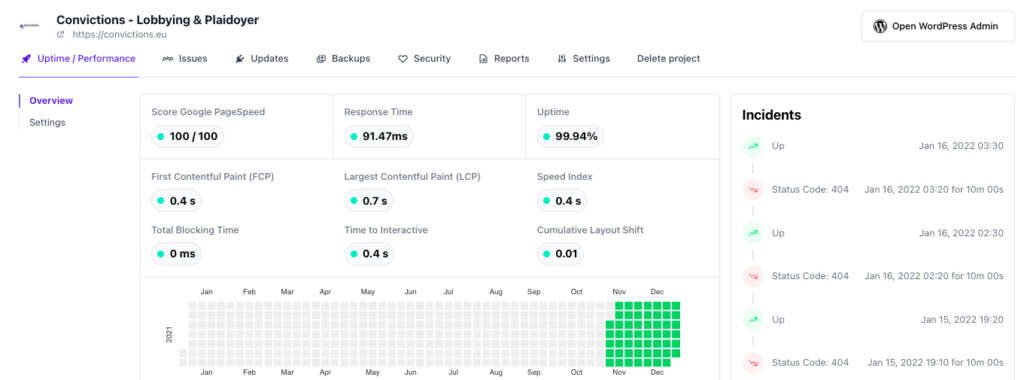Click the green Up arrow icon for Jan 16 03:30
The image size is (1024, 380).
coord(753,146)
